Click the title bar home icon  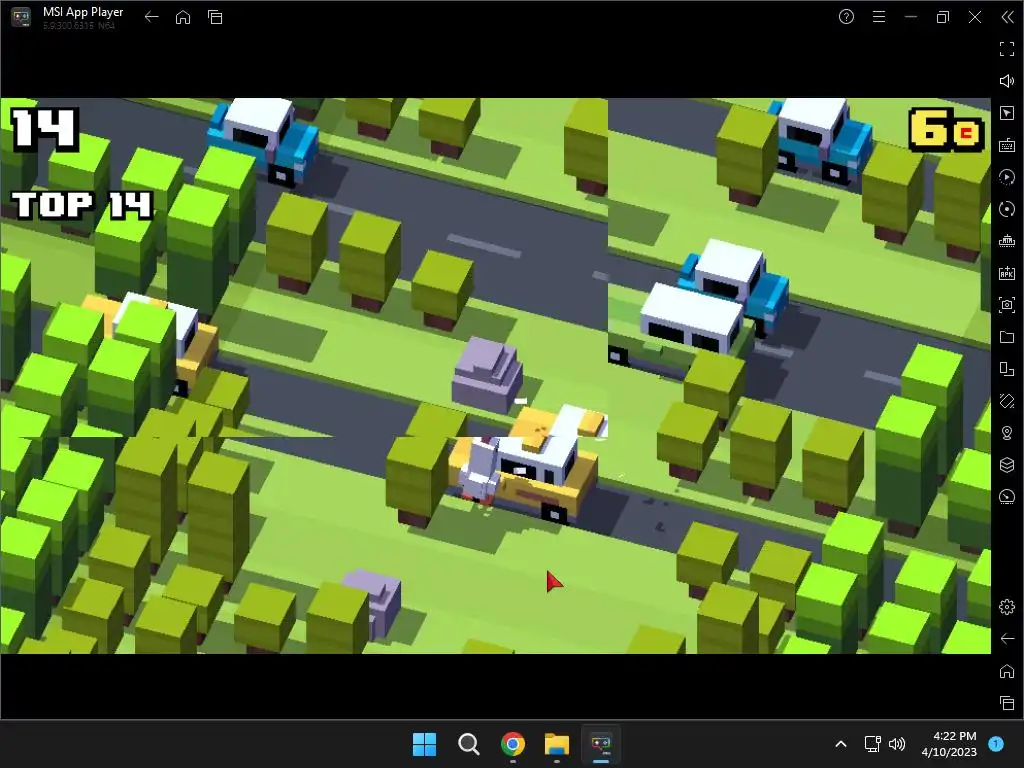183,17
